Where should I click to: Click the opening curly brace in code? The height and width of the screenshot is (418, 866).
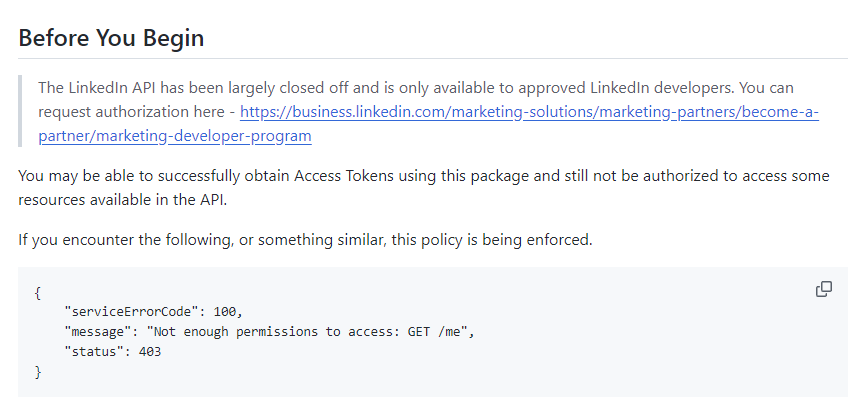pyautogui.click(x=37, y=291)
